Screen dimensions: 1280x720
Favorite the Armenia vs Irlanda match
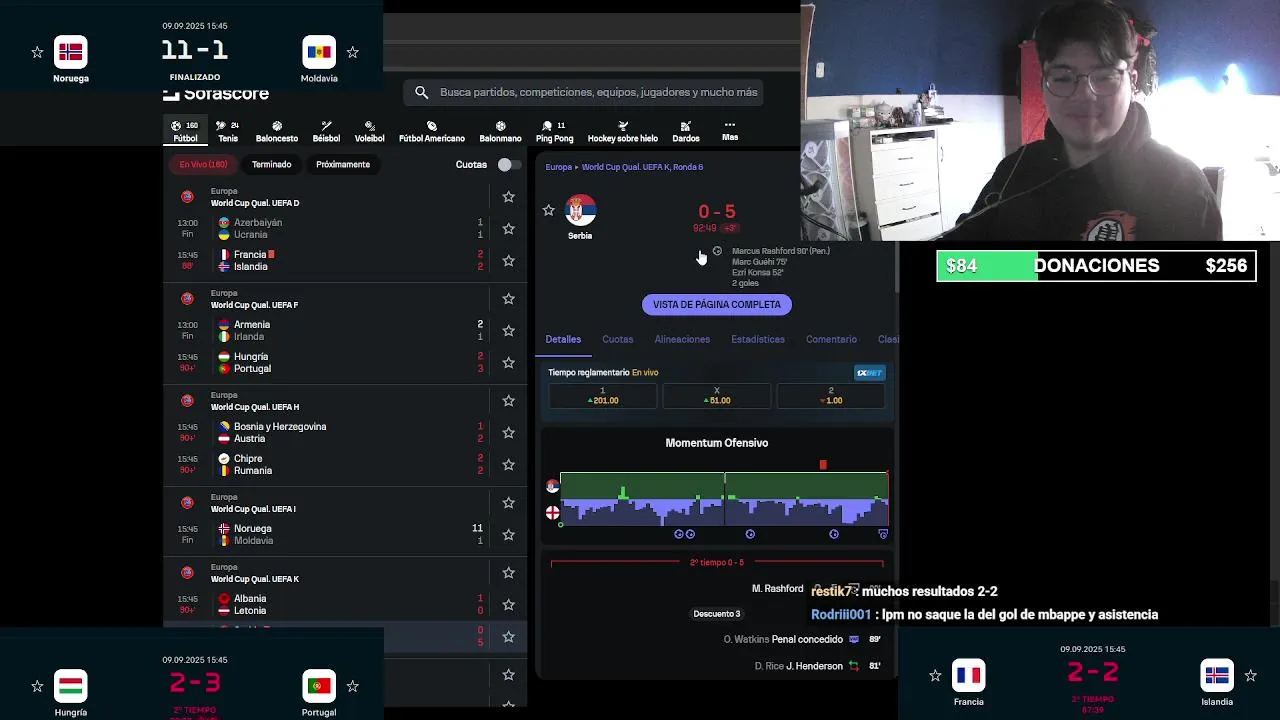[x=508, y=331]
